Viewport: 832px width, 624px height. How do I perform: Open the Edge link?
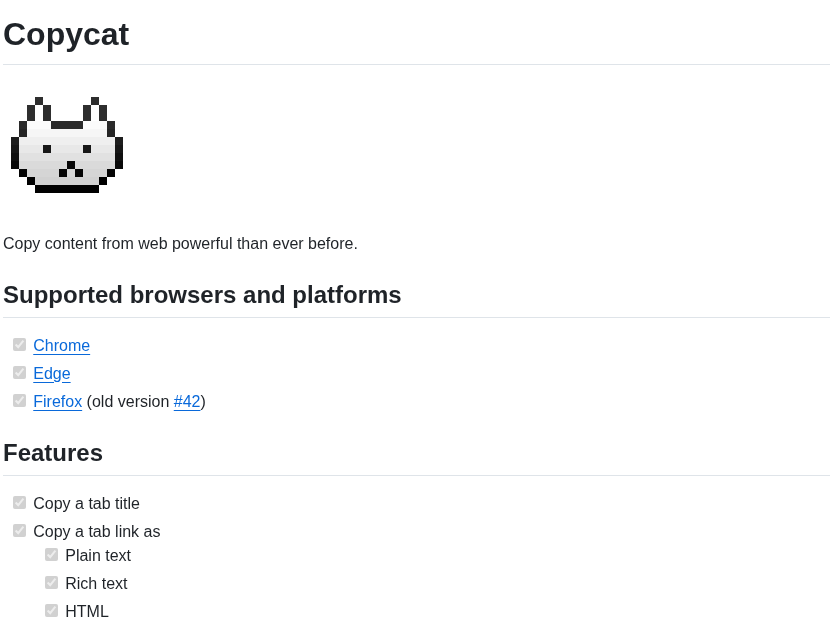pos(51,374)
